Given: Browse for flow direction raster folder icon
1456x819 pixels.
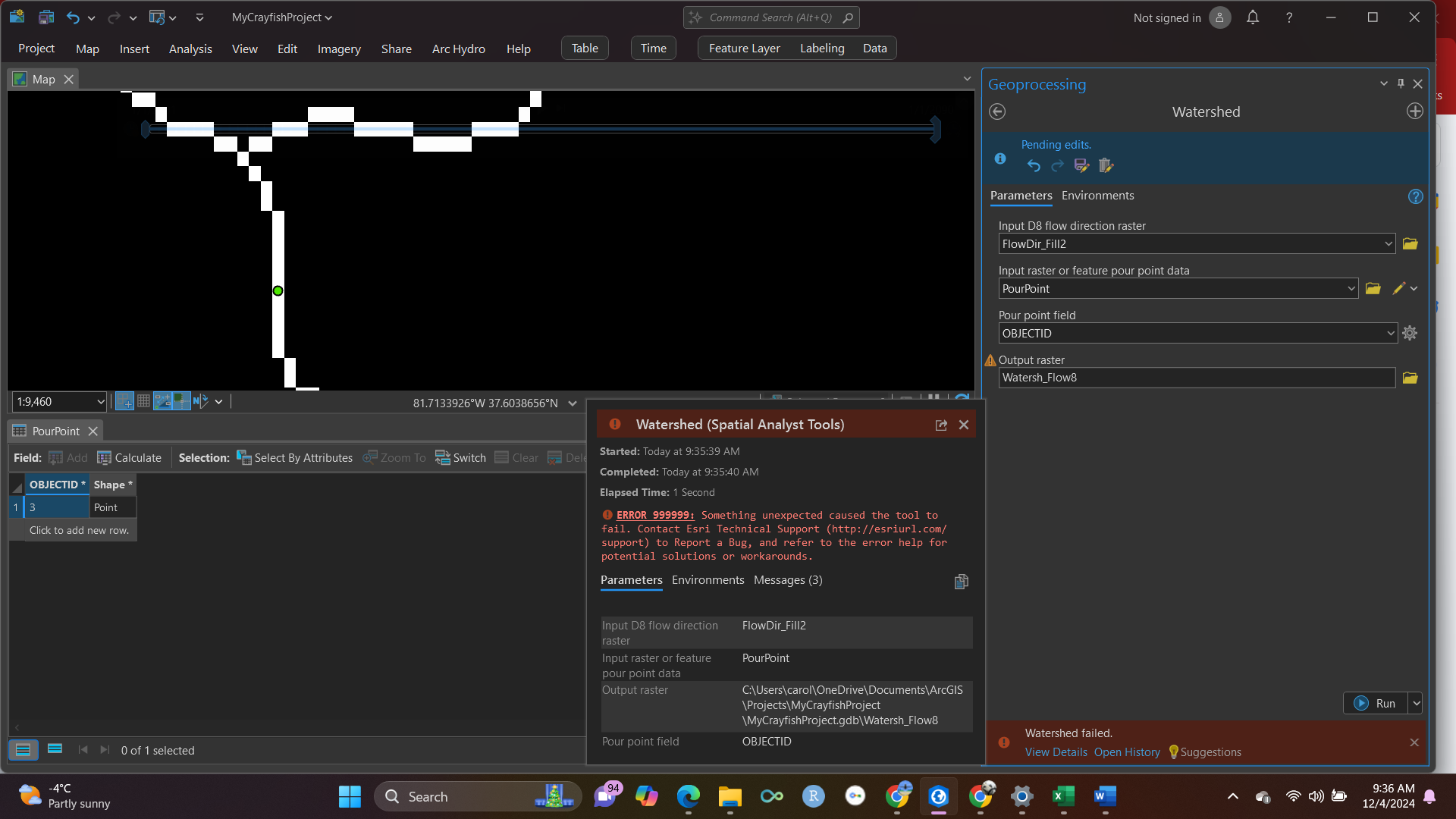Looking at the screenshot, I should click(1410, 244).
